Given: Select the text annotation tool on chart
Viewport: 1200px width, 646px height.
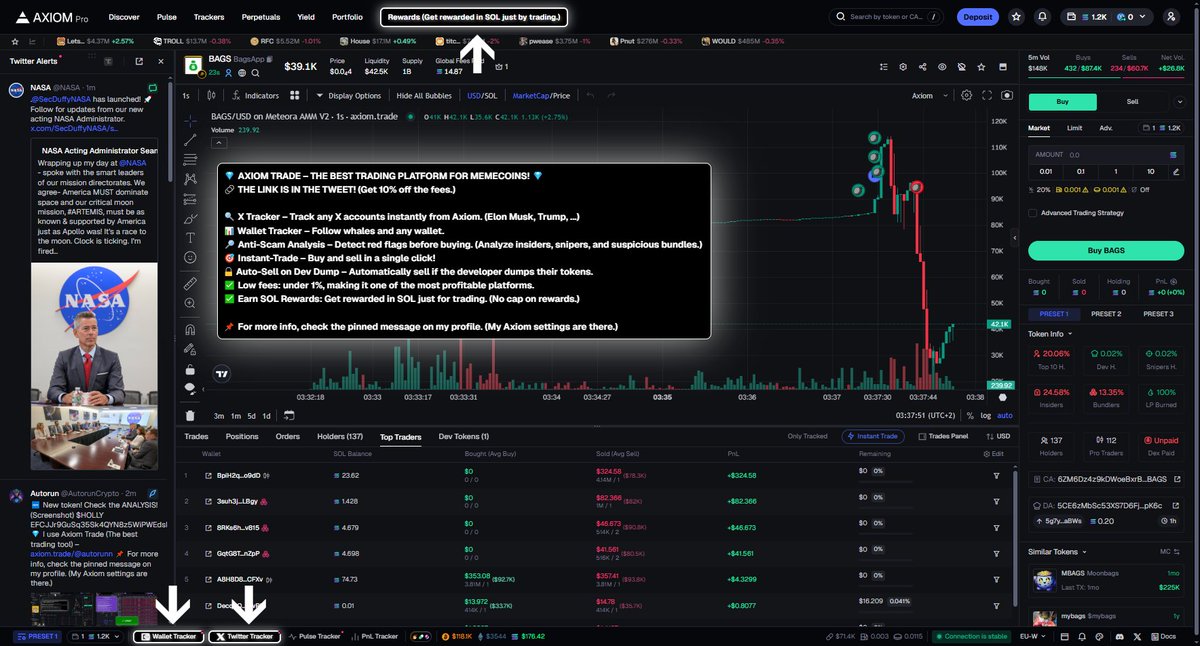Looking at the screenshot, I should pos(190,238).
